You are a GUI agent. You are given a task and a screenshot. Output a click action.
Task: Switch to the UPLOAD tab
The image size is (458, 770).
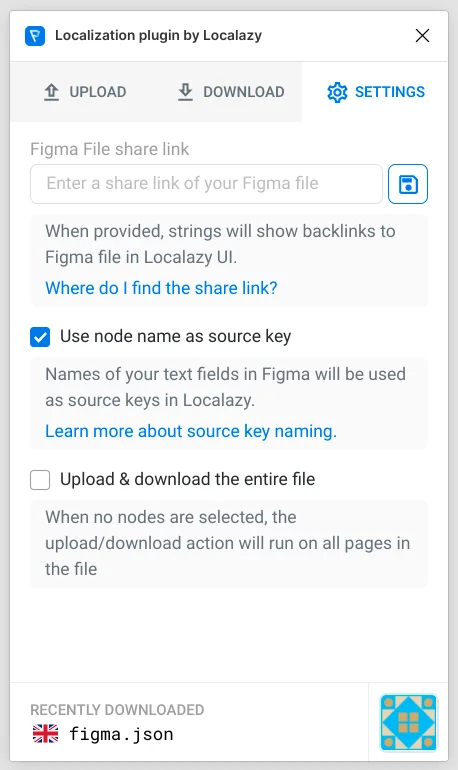pos(84,92)
